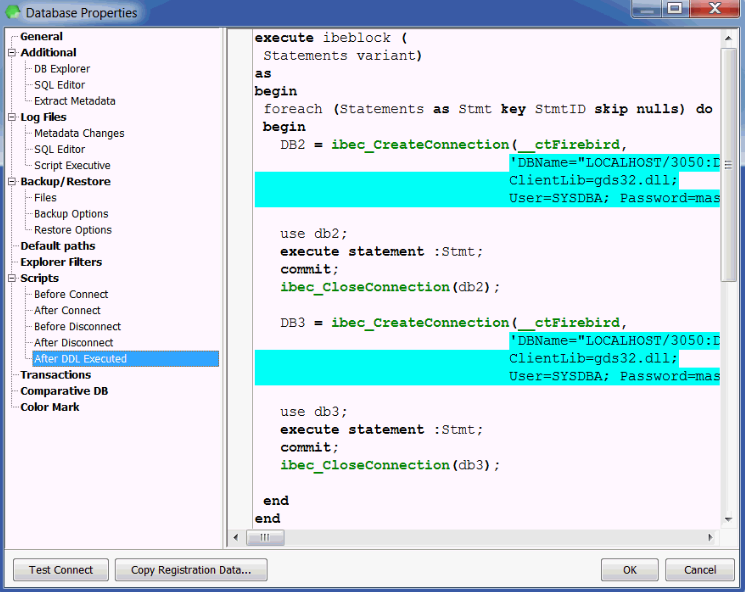Open Color Mark settings

[50, 408]
